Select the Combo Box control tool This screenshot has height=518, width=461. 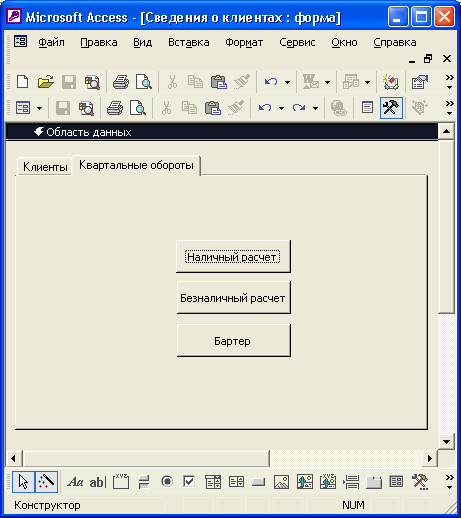(213, 482)
